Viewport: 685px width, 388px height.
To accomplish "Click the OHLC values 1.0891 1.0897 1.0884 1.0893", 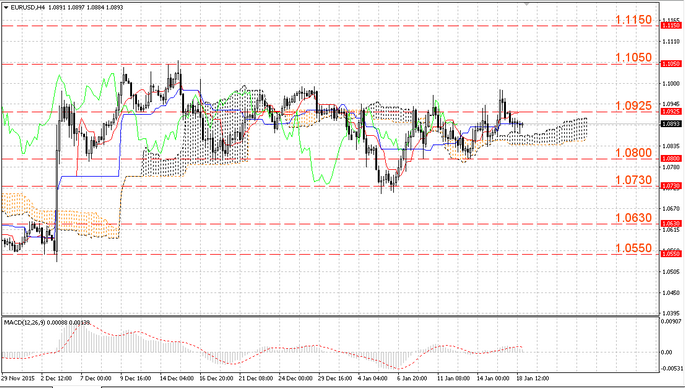I will point(85,7).
